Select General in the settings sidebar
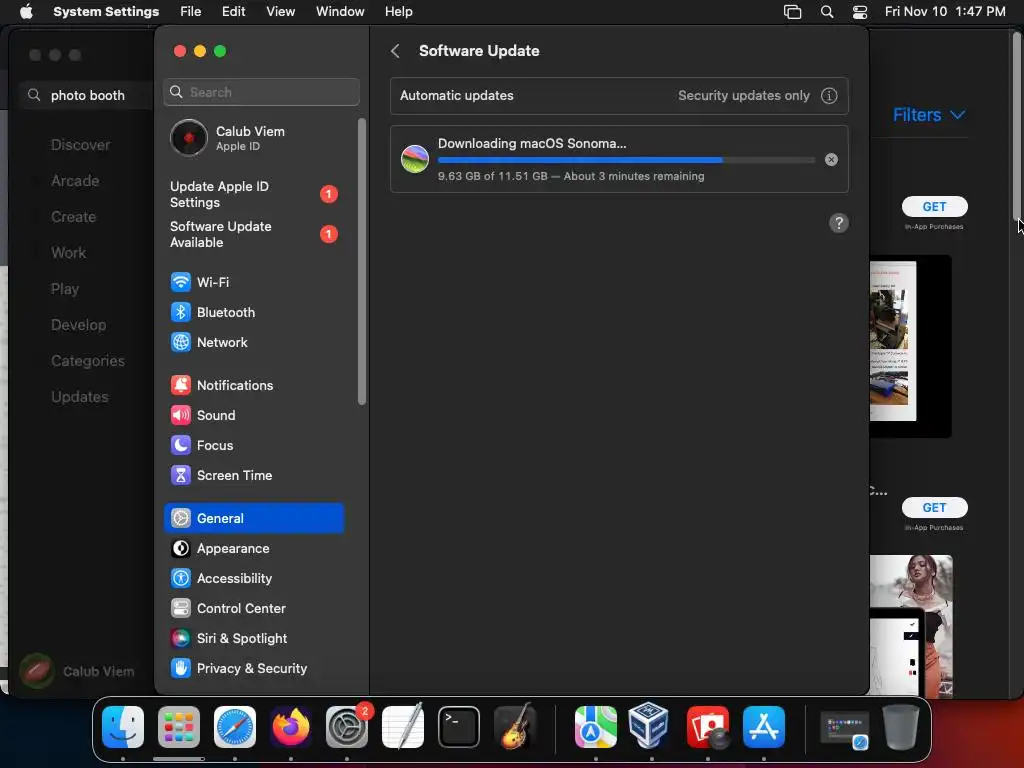 [x=253, y=518]
